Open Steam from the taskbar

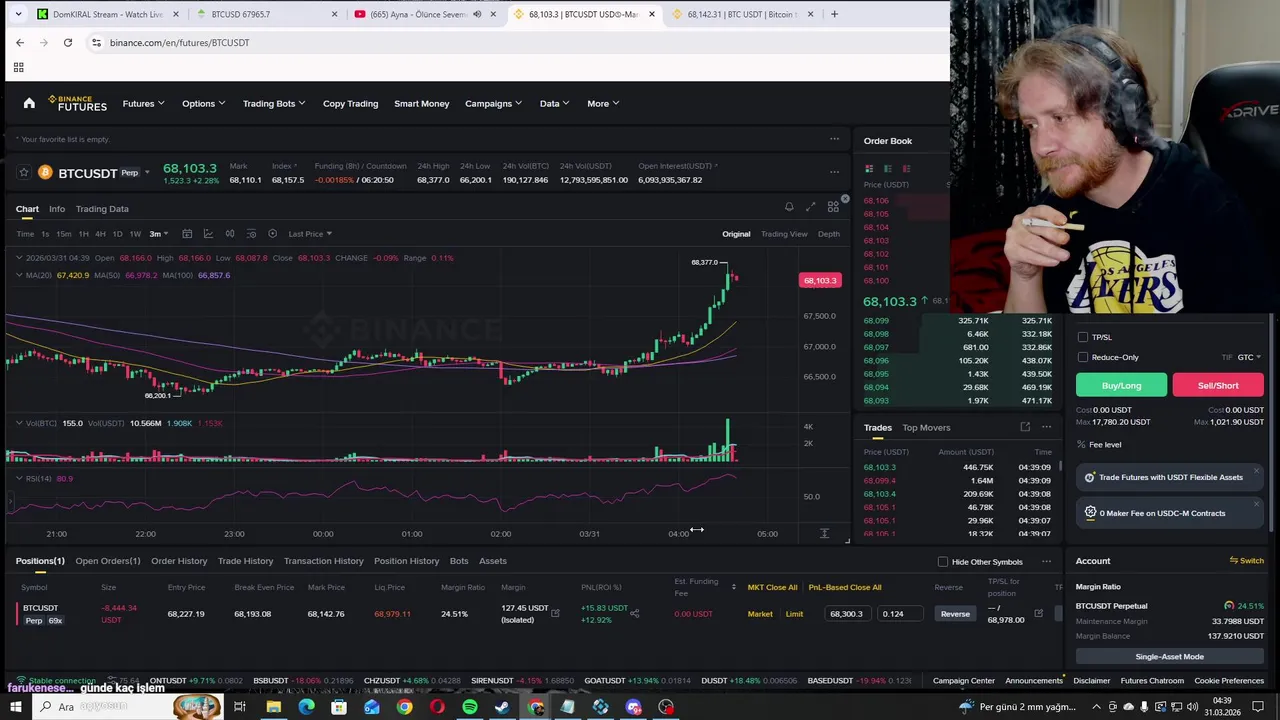point(502,707)
